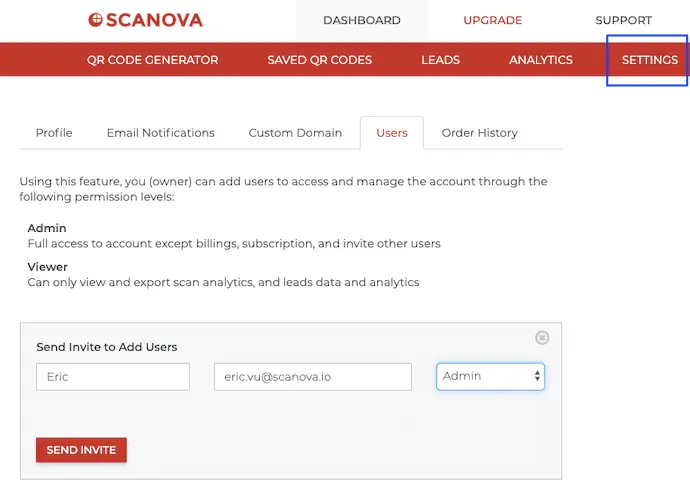Screen dimensions: 690x504
Task: Click the 'Viewer' permission level heading
Action: pos(48,267)
